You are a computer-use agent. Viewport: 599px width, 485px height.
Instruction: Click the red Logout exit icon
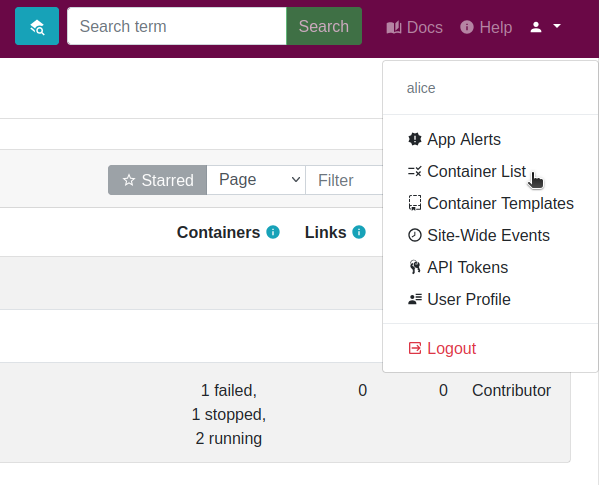(415, 348)
